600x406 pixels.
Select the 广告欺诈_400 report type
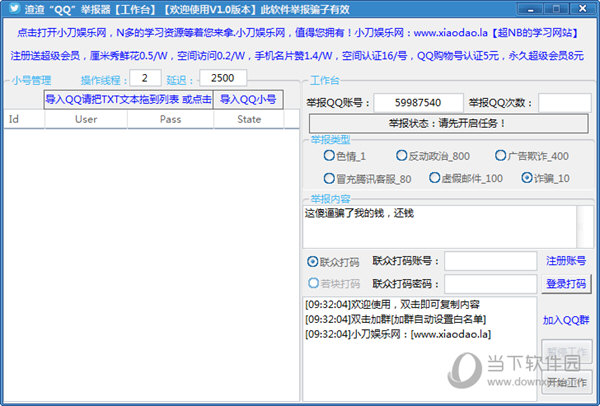[532, 156]
